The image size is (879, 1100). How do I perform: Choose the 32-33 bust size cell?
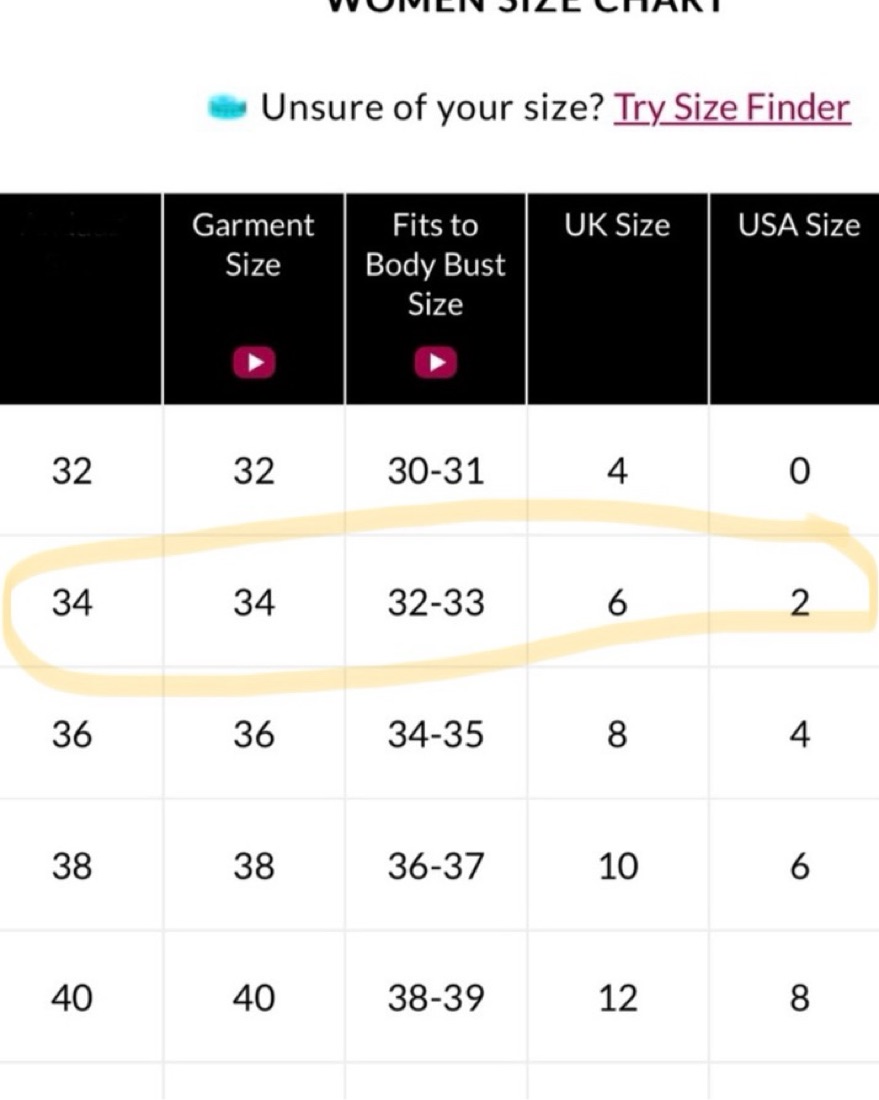click(436, 603)
